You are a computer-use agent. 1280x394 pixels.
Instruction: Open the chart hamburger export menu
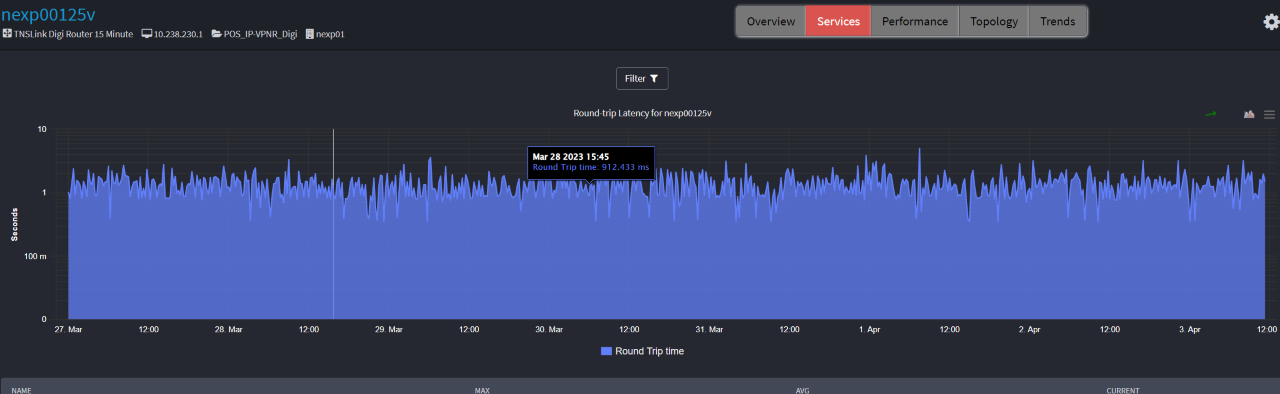coord(1269,114)
